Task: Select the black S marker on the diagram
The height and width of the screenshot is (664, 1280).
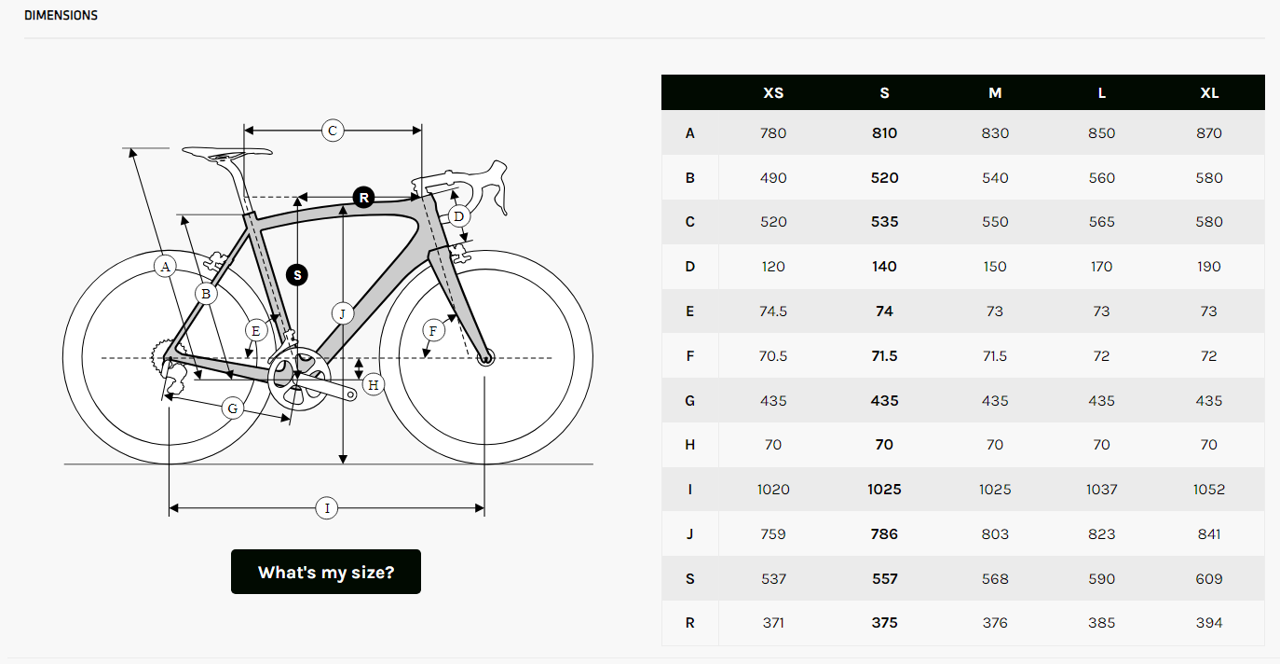Action: coord(297,274)
